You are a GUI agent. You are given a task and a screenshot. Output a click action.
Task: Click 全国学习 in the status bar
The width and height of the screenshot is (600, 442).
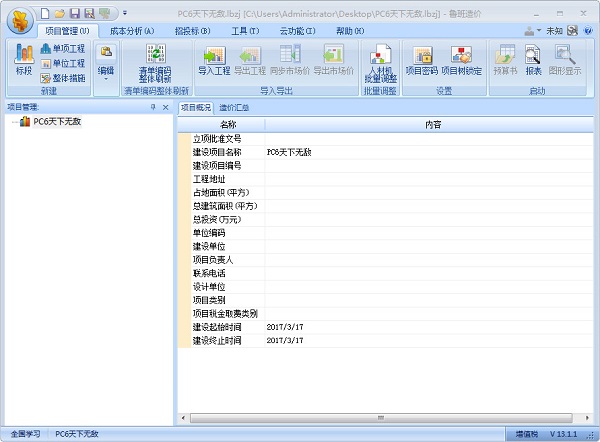coord(25,434)
